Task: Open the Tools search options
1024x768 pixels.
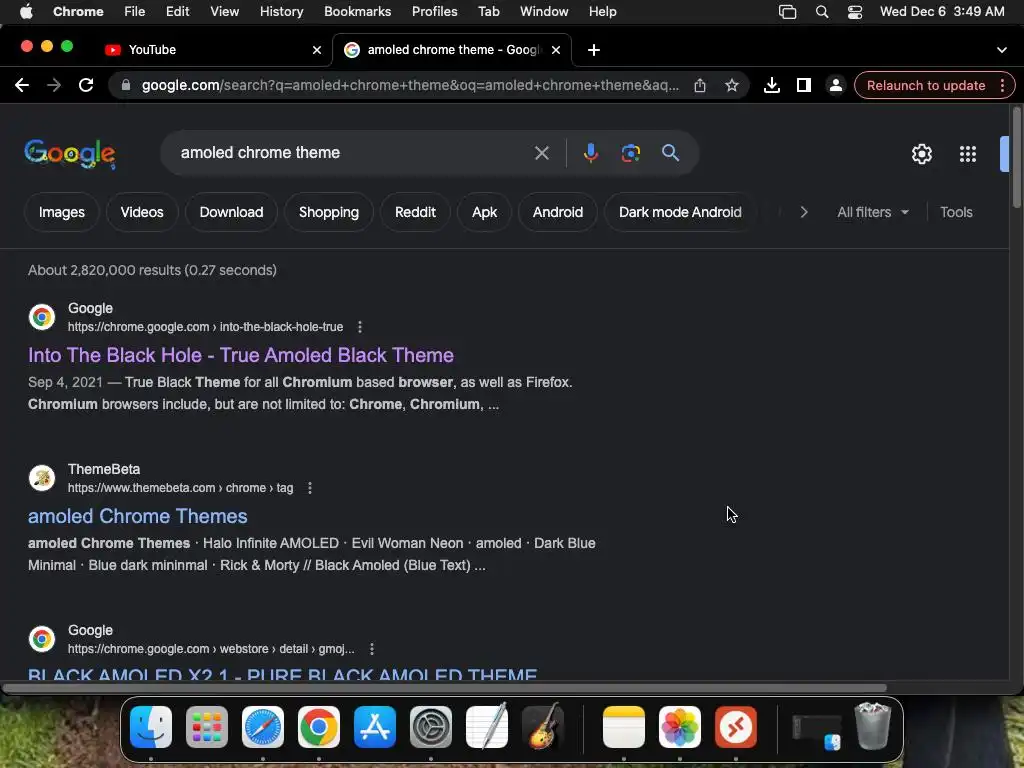Action: point(956,212)
